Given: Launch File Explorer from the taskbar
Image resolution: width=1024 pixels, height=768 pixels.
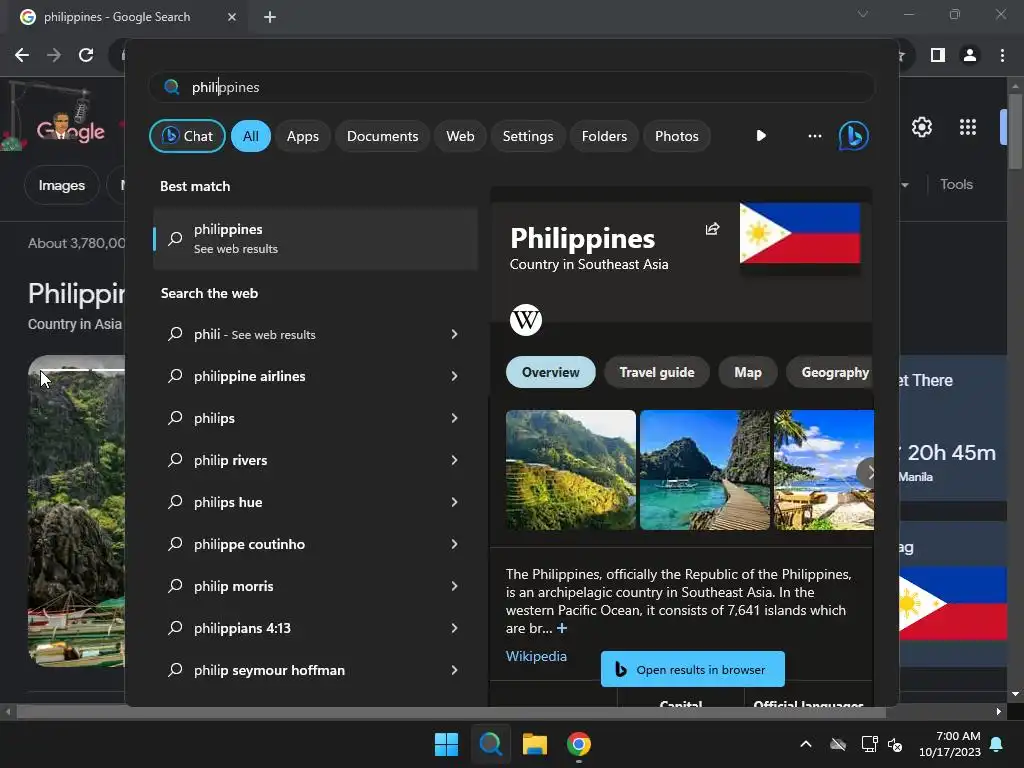Looking at the screenshot, I should pos(534,744).
